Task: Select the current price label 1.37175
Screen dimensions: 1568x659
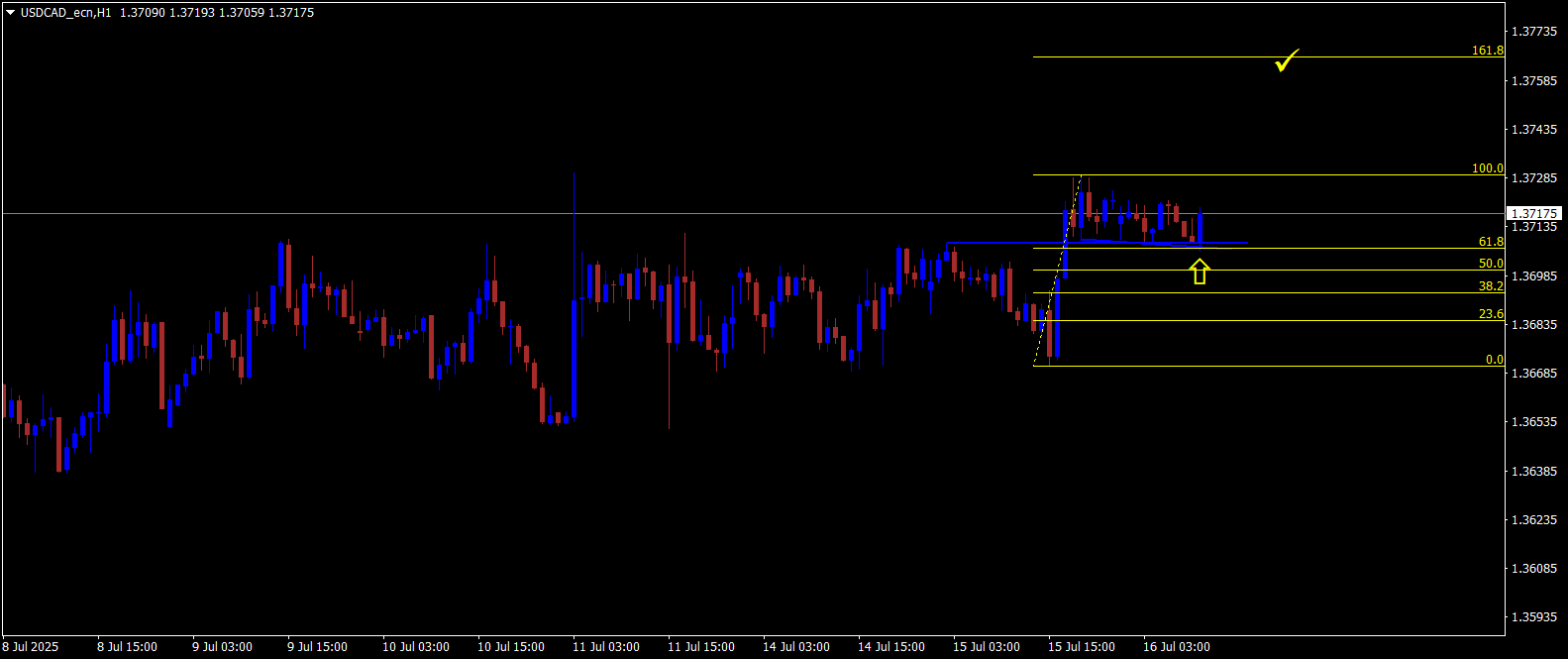Action: [x=1534, y=213]
